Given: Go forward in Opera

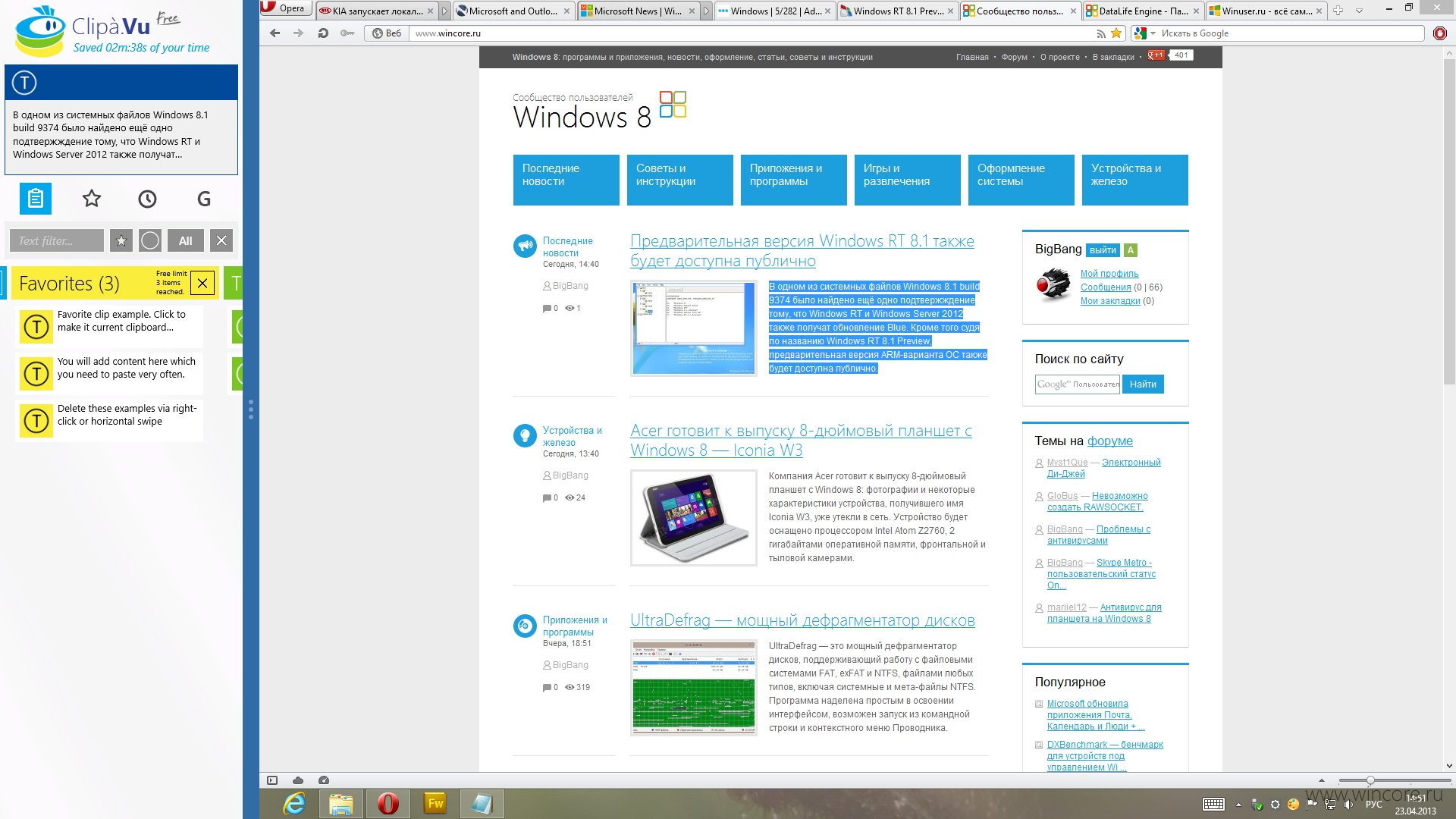Looking at the screenshot, I should pos(299,33).
